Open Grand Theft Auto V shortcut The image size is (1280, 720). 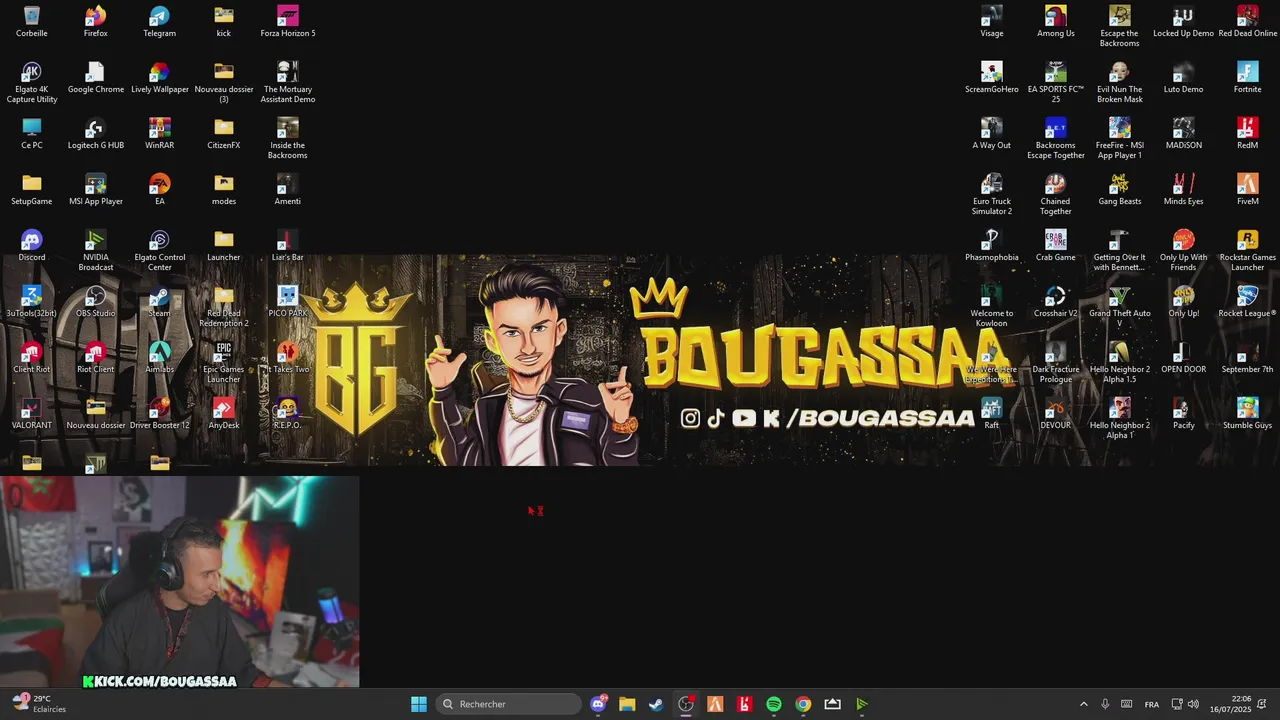point(1120,307)
